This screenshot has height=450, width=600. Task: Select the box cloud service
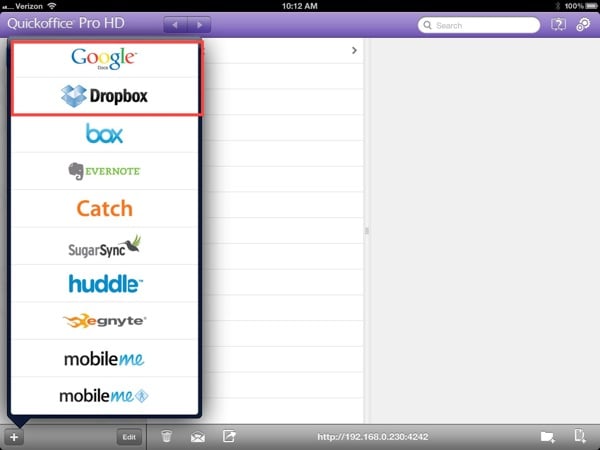pos(104,134)
